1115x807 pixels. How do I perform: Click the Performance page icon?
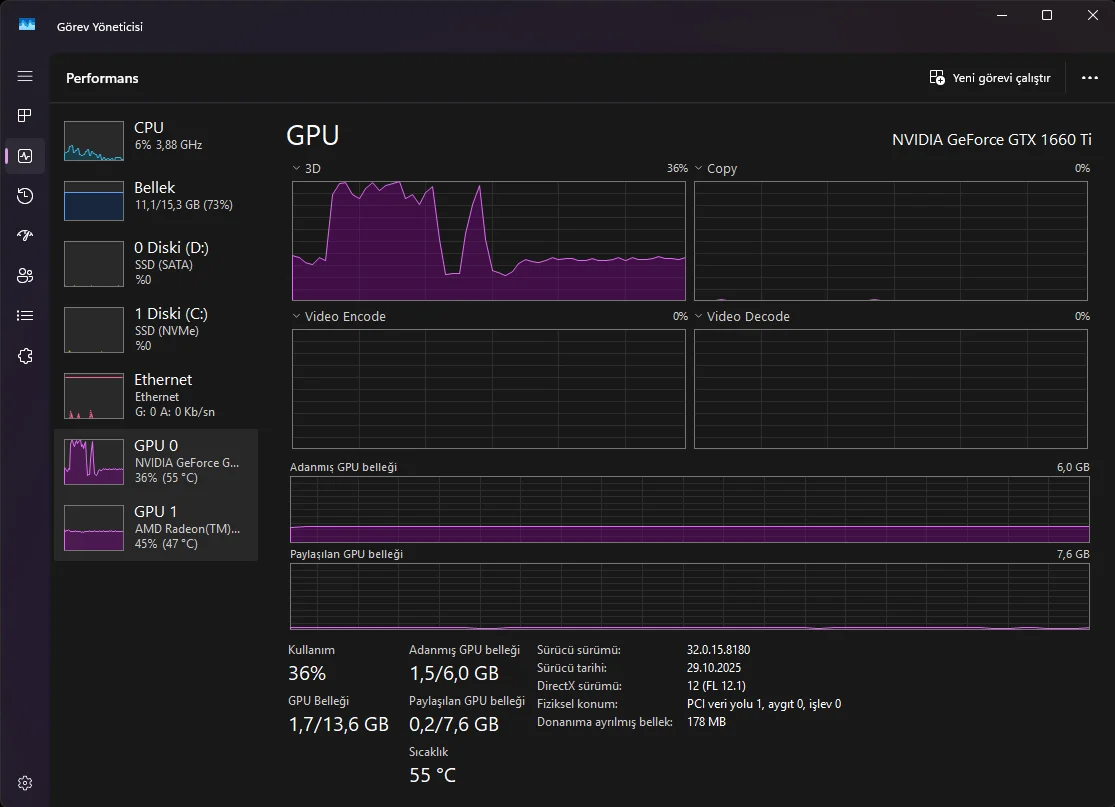pyautogui.click(x=25, y=156)
